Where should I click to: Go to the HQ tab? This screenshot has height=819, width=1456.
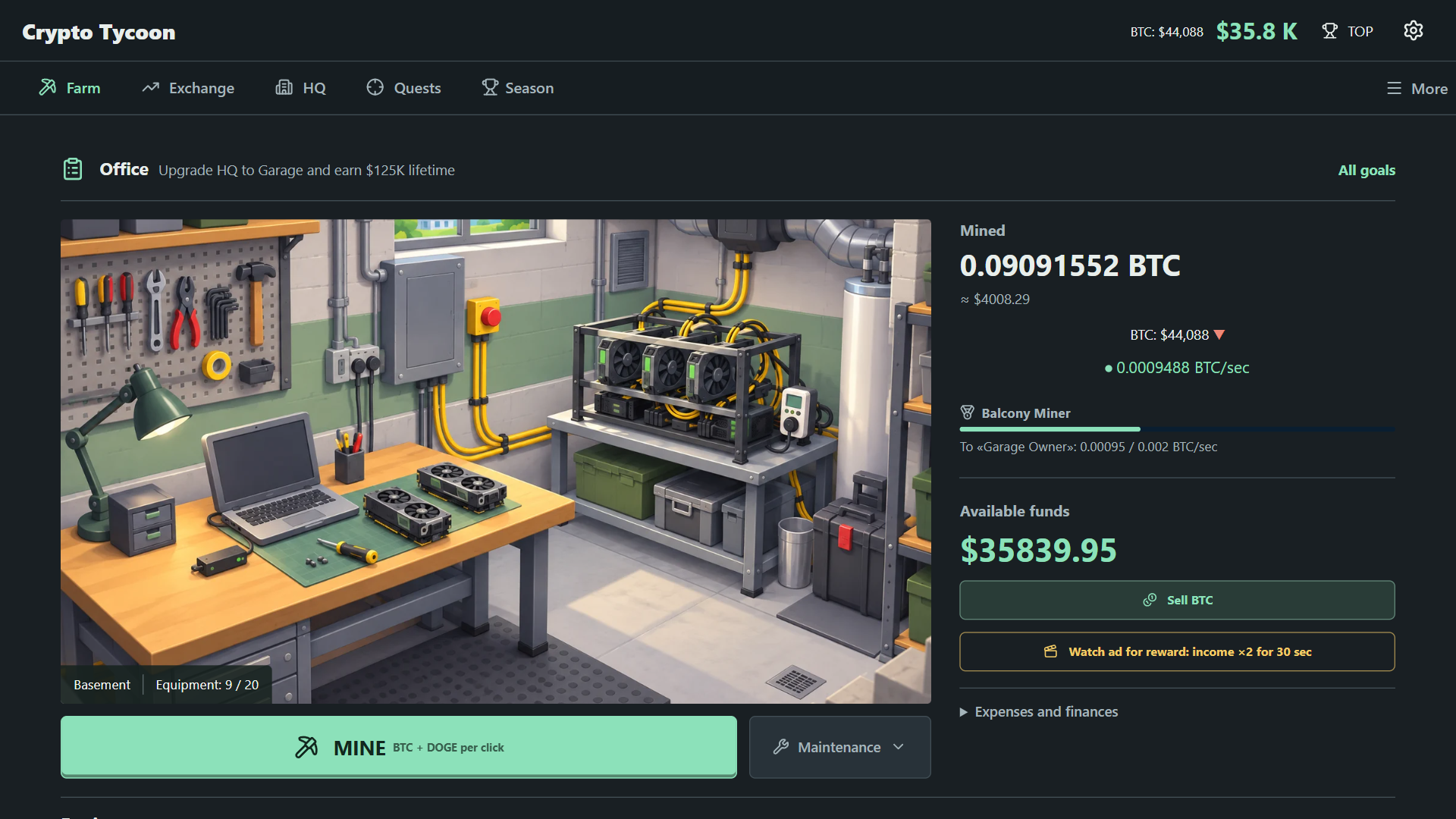(x=300, y=88)
